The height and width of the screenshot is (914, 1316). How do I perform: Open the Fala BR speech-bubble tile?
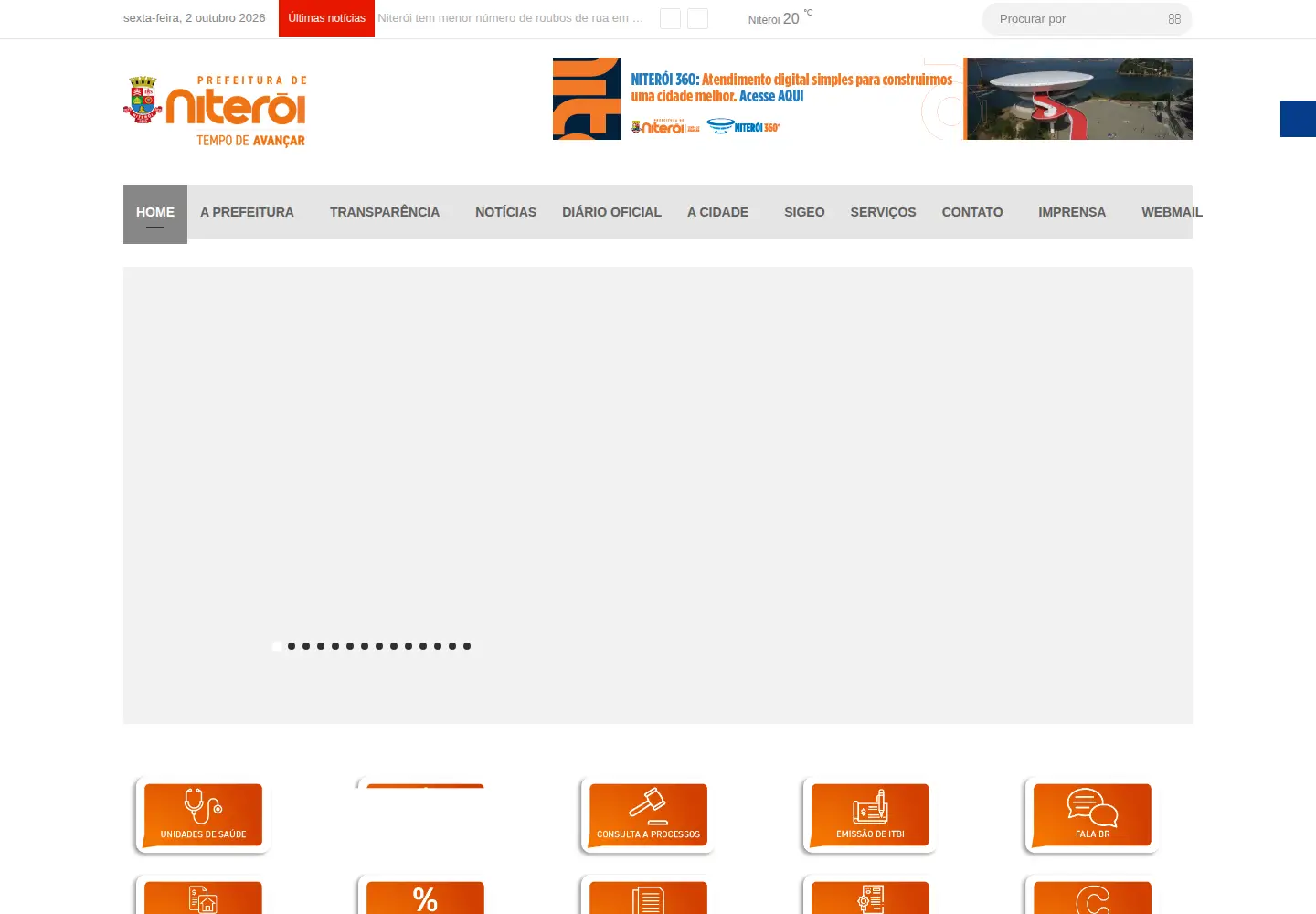click(x=1092, y=815)
